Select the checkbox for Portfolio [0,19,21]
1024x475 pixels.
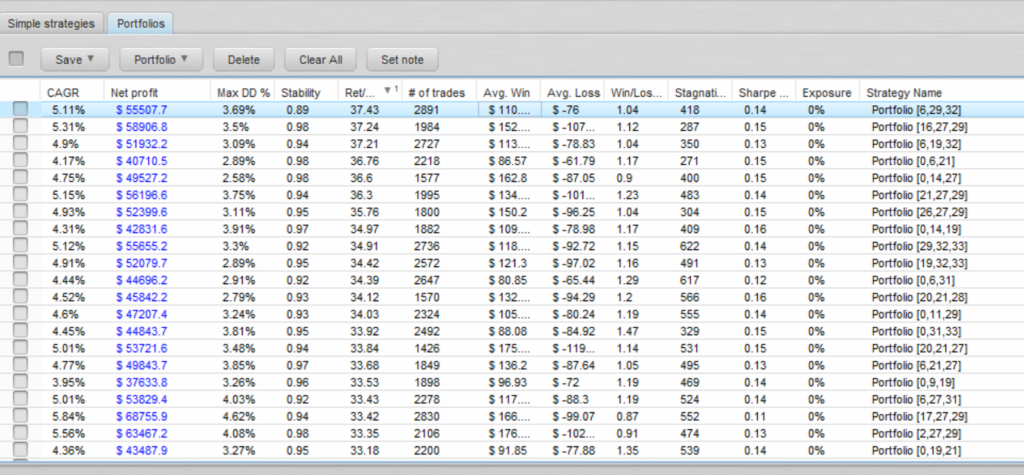[20, 449]
